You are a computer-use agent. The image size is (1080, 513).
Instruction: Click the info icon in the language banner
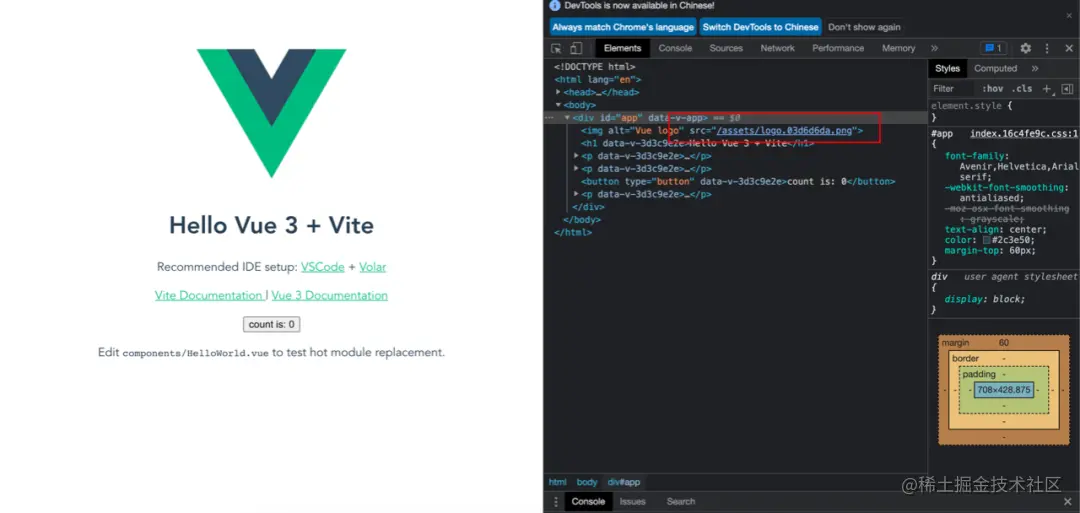tap(555, 6)
